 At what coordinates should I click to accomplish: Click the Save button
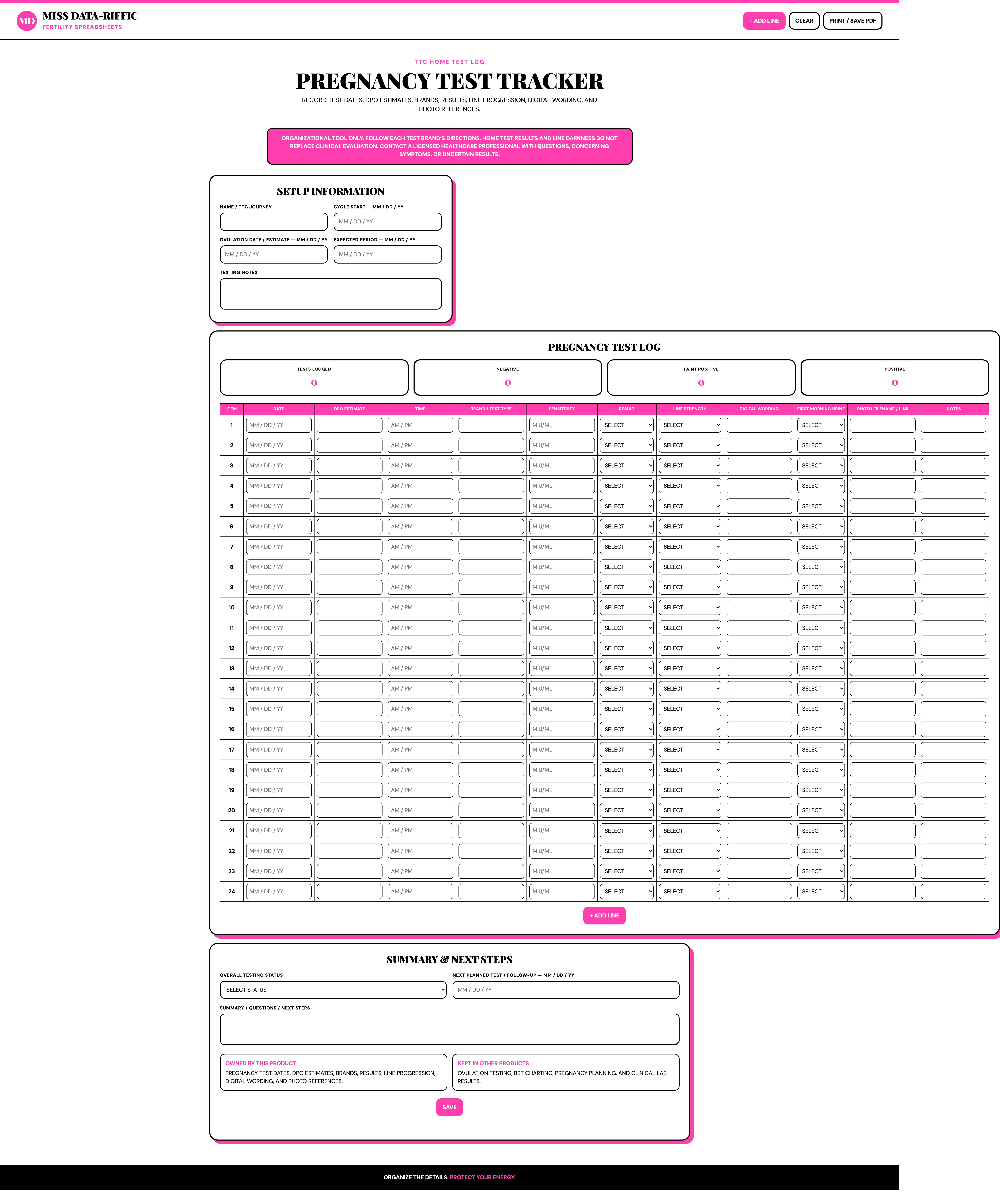[x=450, y=1107]
